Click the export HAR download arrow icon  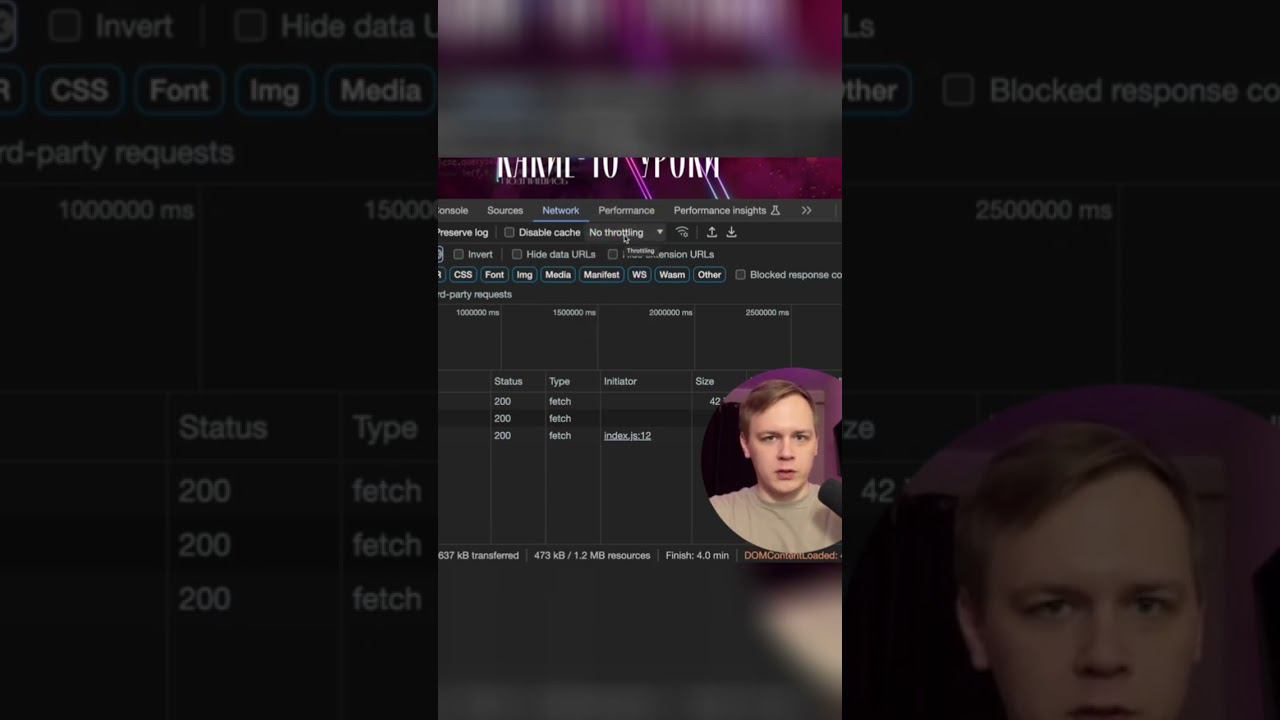point(731,232)
